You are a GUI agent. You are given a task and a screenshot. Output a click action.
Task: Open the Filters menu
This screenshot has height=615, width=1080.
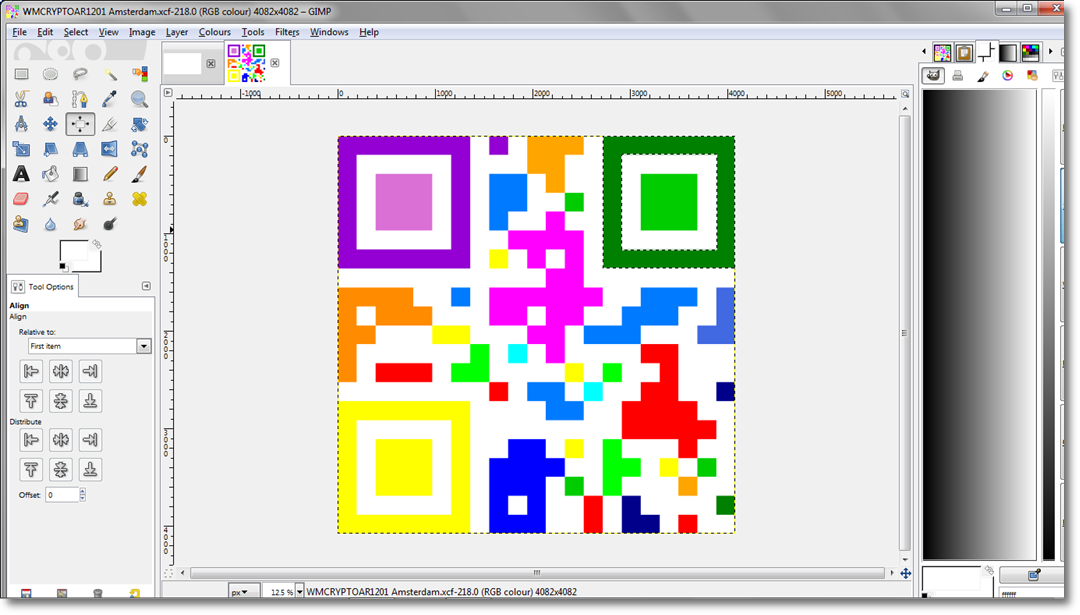tap(287, 32)
